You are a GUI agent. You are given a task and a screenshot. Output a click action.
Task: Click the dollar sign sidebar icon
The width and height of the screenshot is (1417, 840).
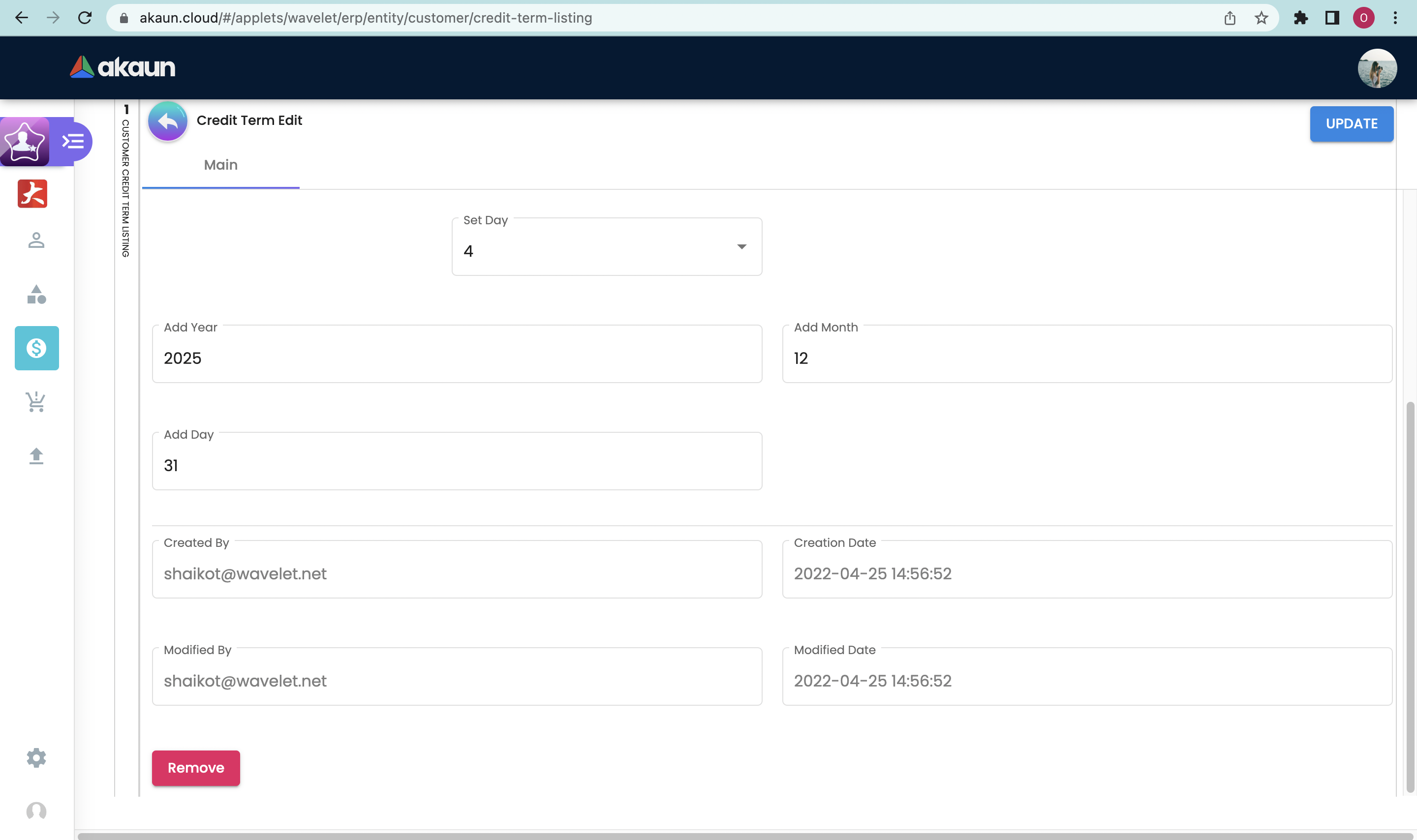click(x=37, y=348)
